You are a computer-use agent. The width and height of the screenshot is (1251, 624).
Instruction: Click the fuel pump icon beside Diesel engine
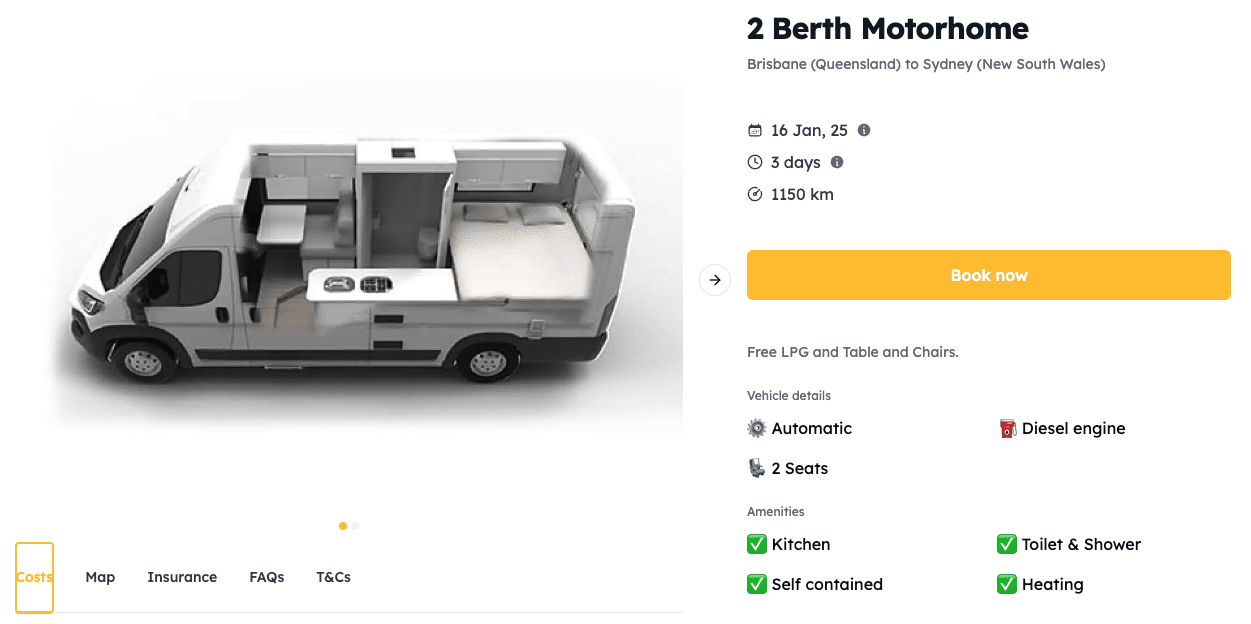[1007, 429]
